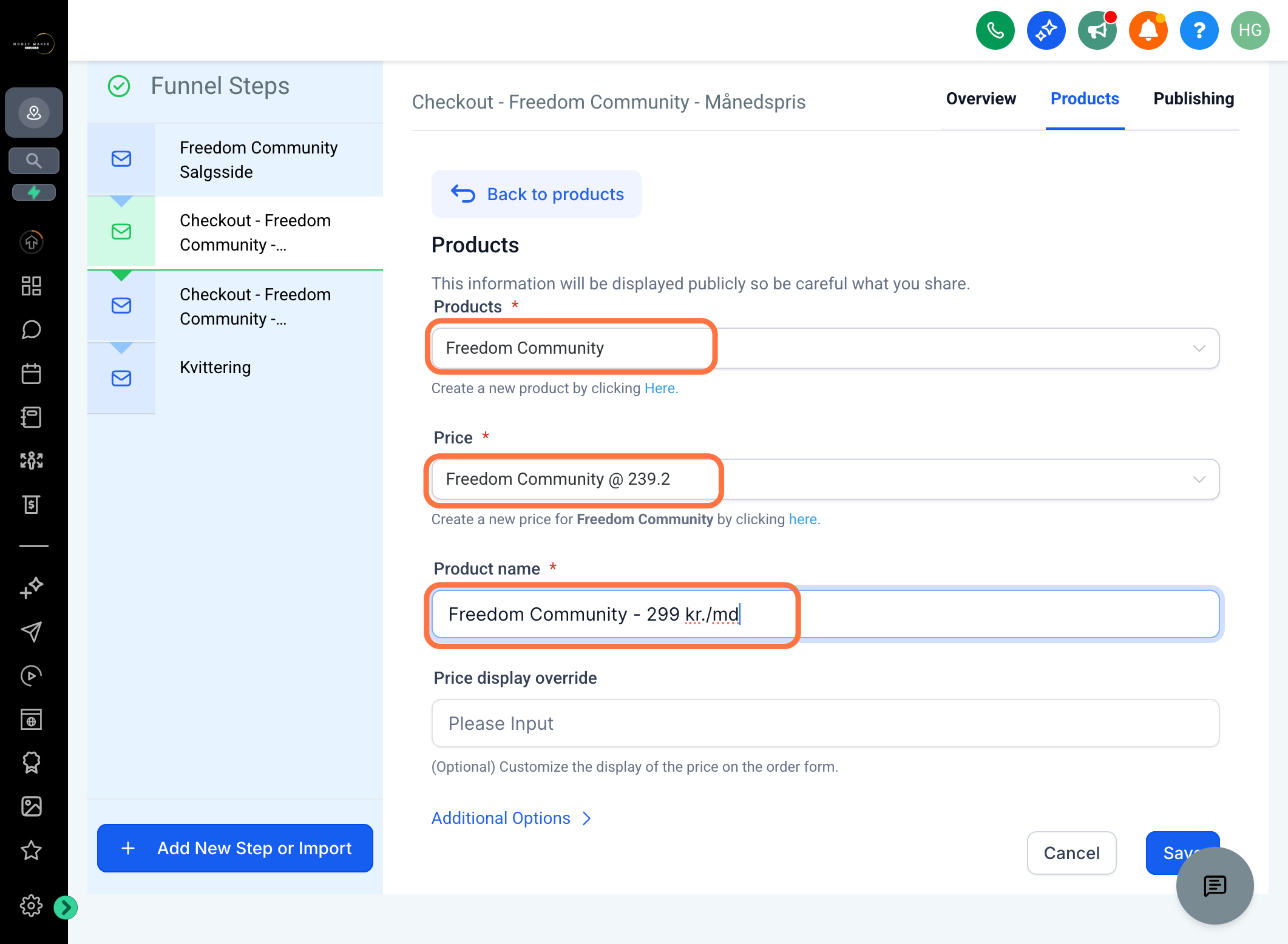Open the account location icon in sidebar

pyautogui.click(x=34, y=112)
